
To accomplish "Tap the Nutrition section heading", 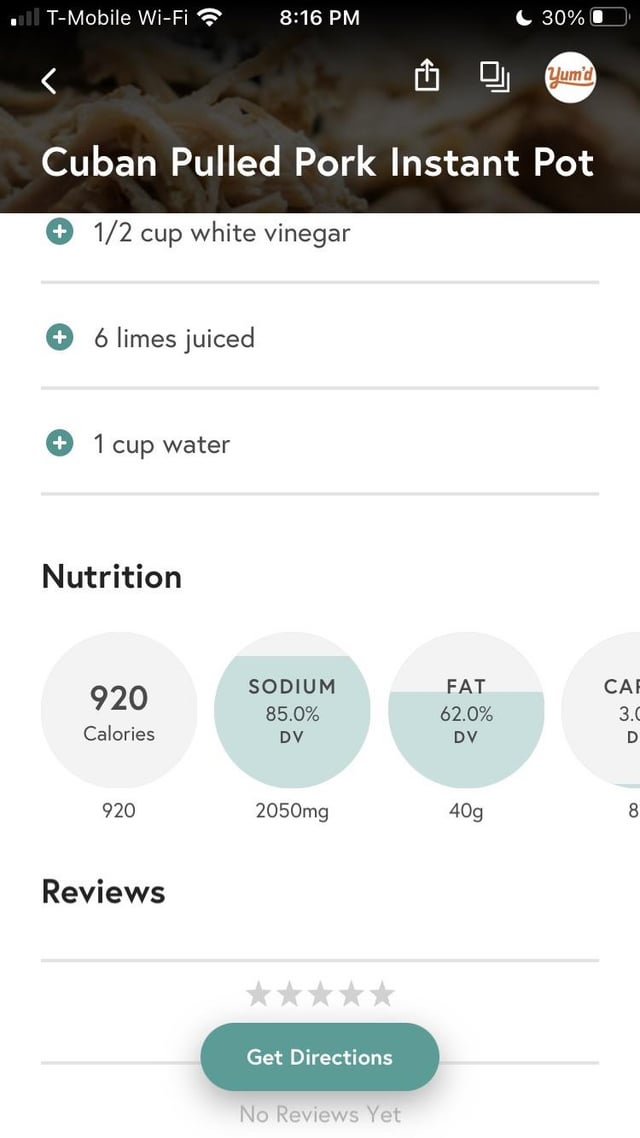I will point(112,577).
